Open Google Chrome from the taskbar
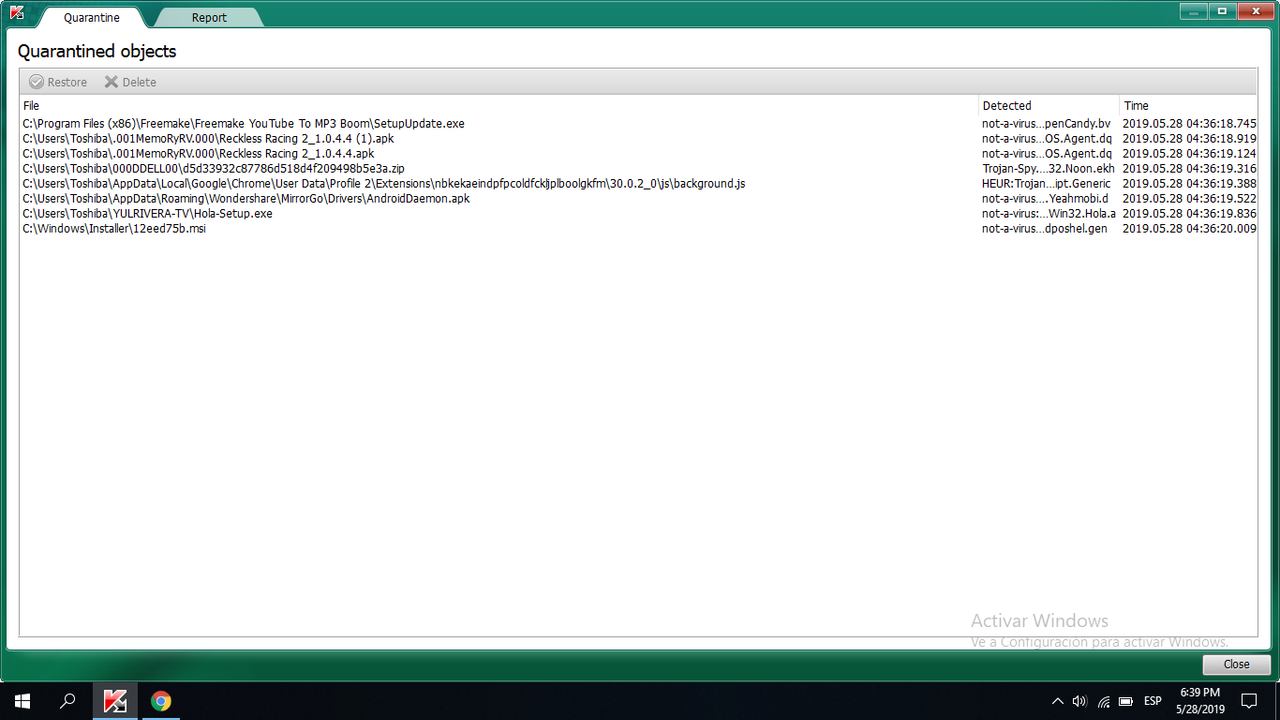Viewport: 1280px width, 720px height. point(161,701)
